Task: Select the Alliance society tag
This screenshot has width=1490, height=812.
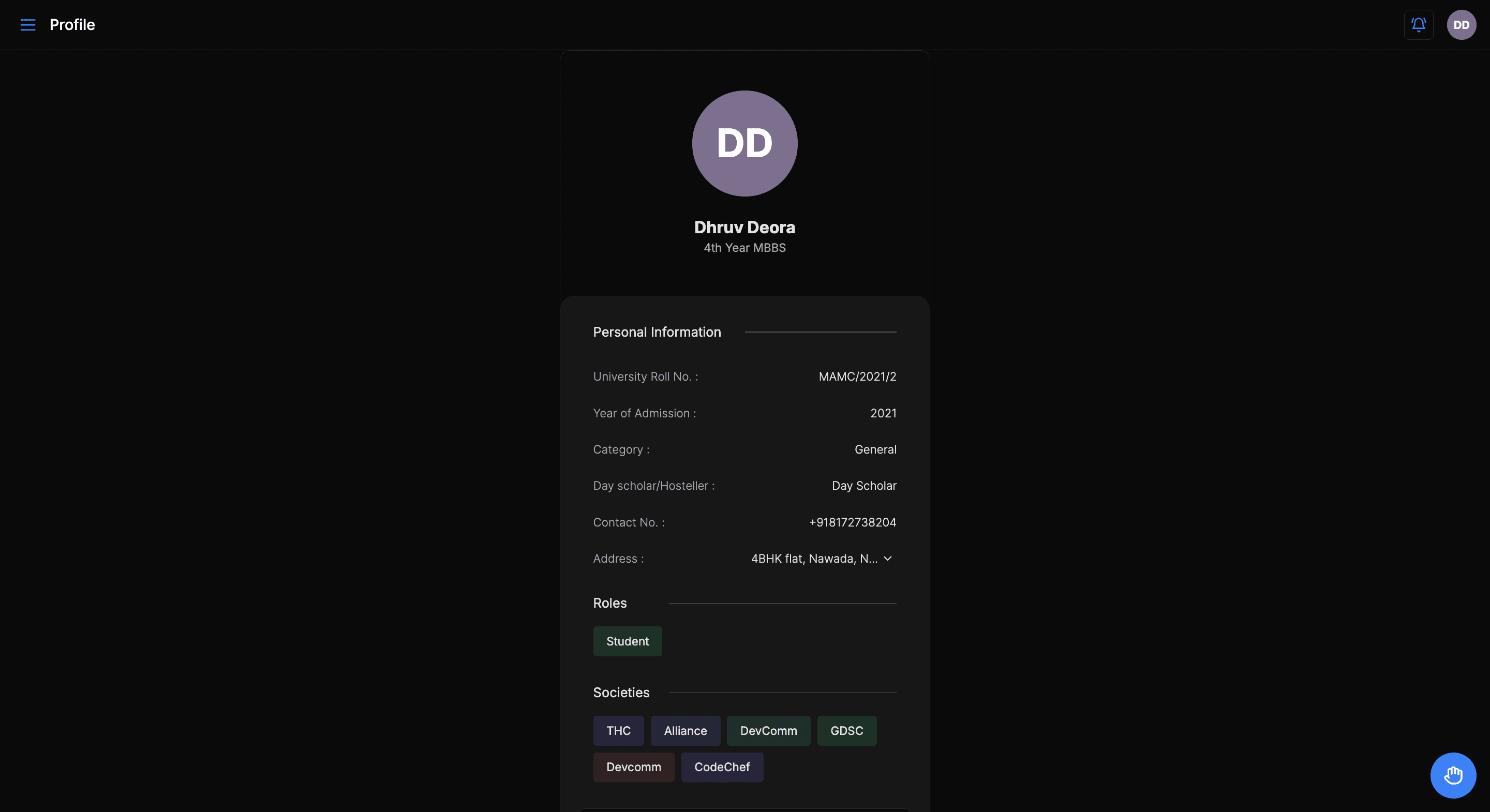Action: click(685, 730)
